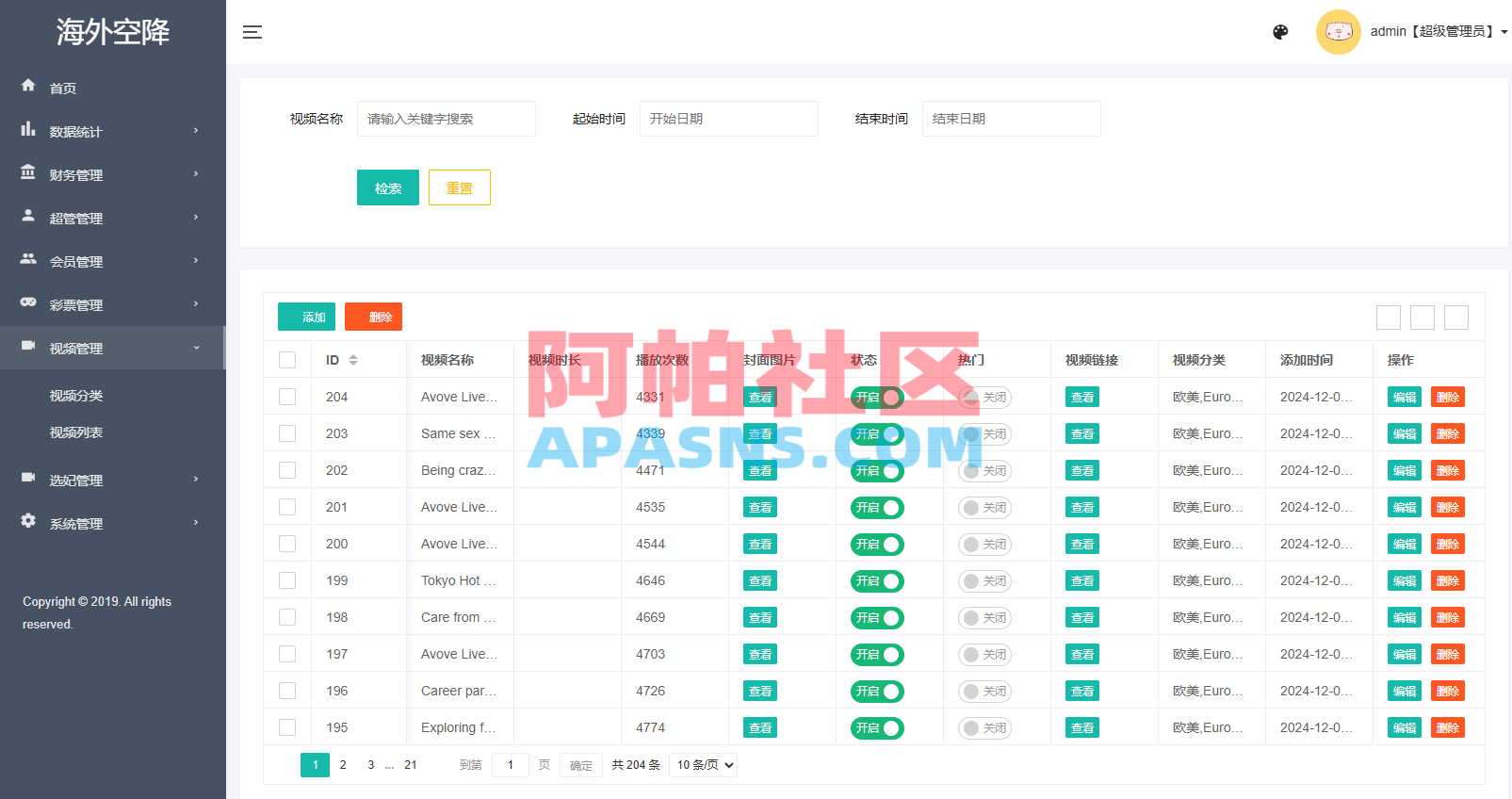Turn off the 开启 status switch for ID 201
1512x799 pixels.
point(877,508)
